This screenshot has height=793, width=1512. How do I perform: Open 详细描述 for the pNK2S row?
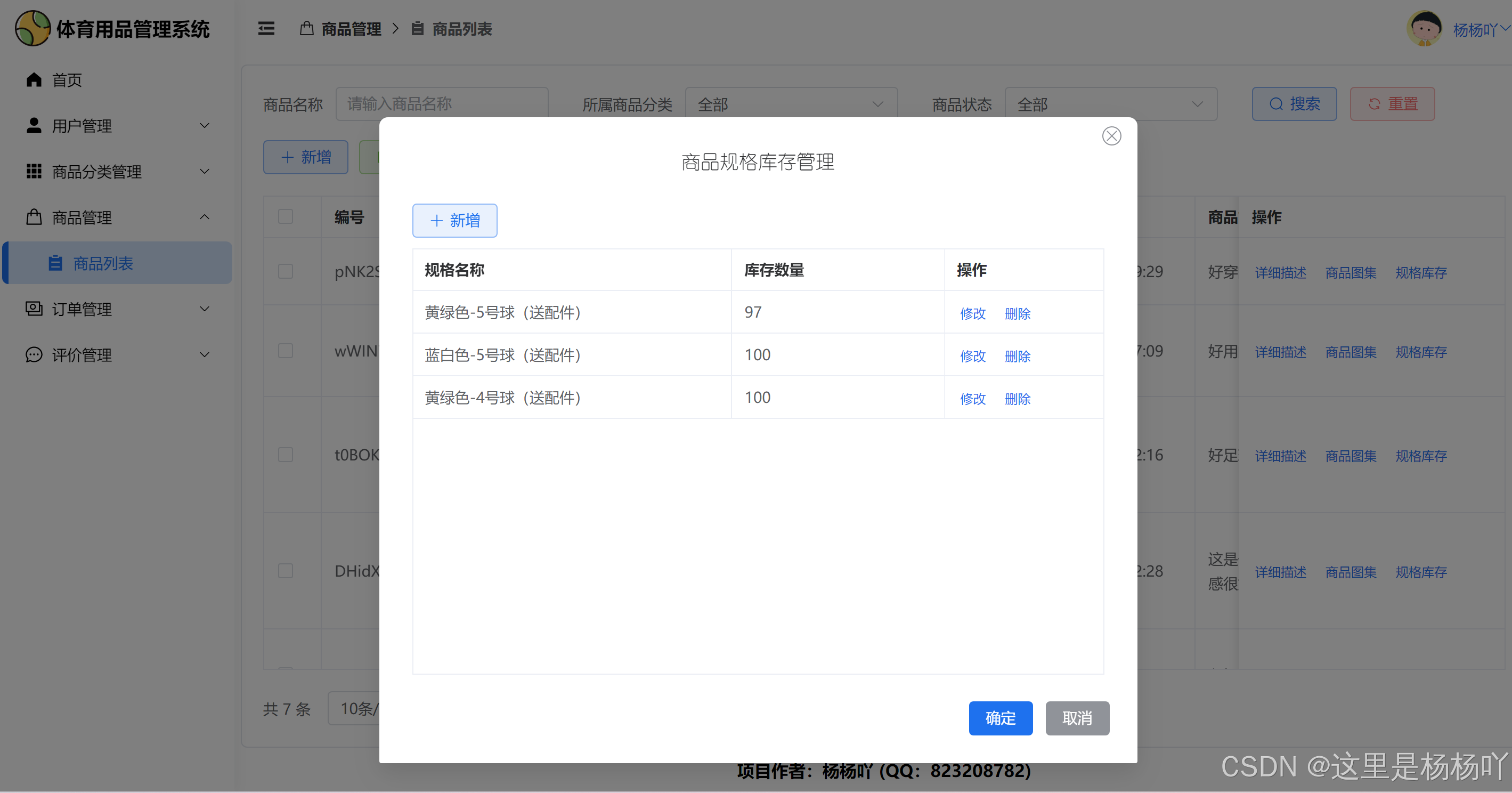1280,272
